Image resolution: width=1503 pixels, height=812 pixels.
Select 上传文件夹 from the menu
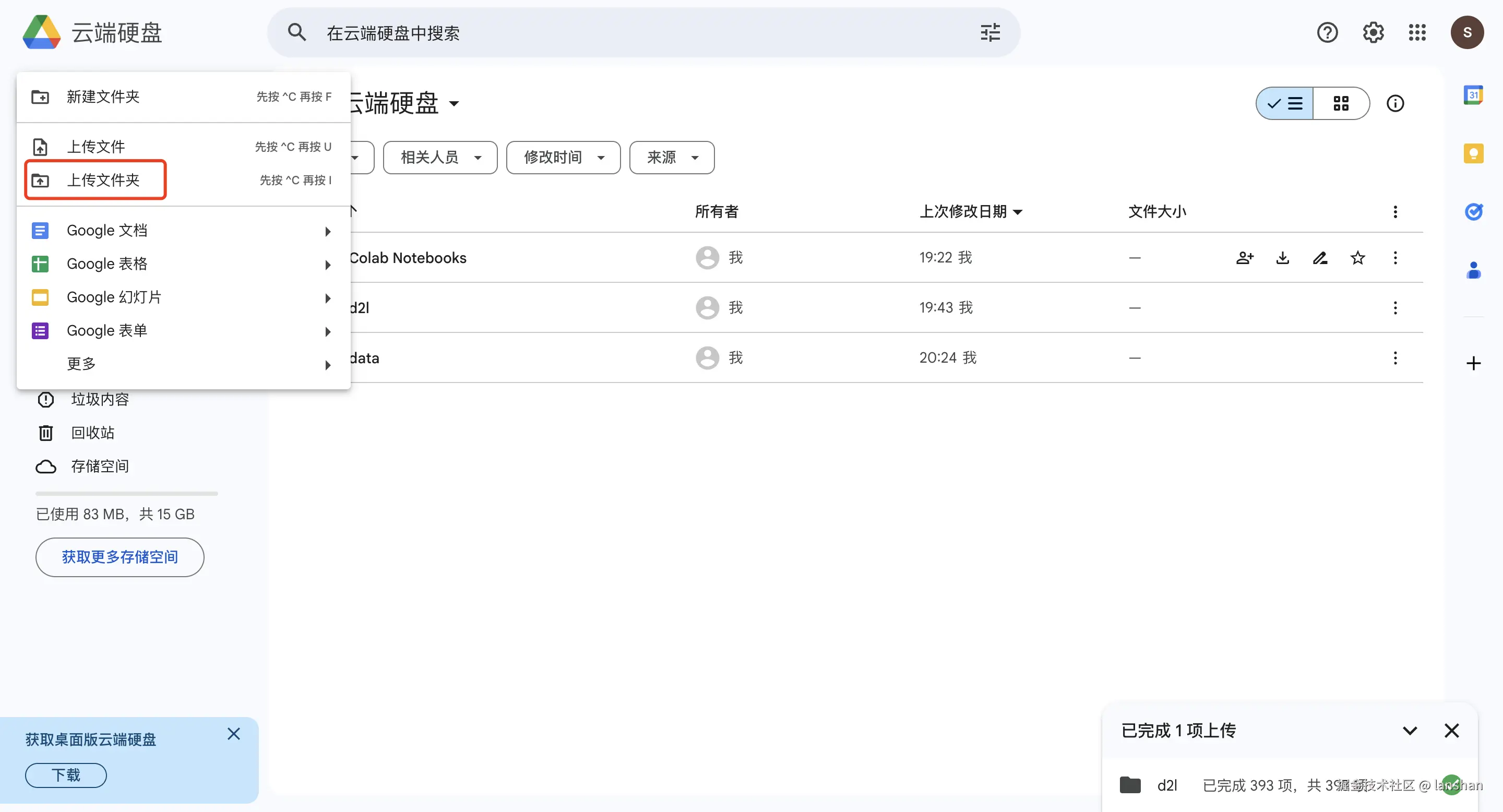point(103,180)
